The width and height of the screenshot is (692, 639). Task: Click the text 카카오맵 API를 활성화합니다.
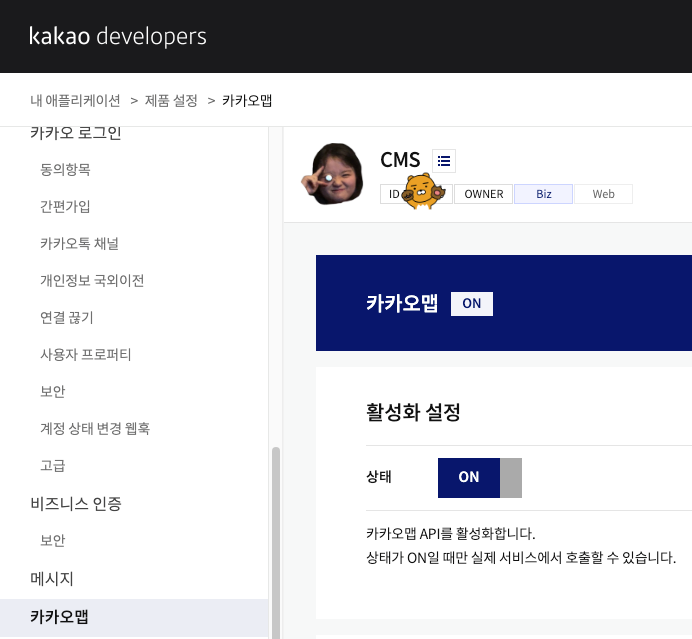click(x=451, y=534)
